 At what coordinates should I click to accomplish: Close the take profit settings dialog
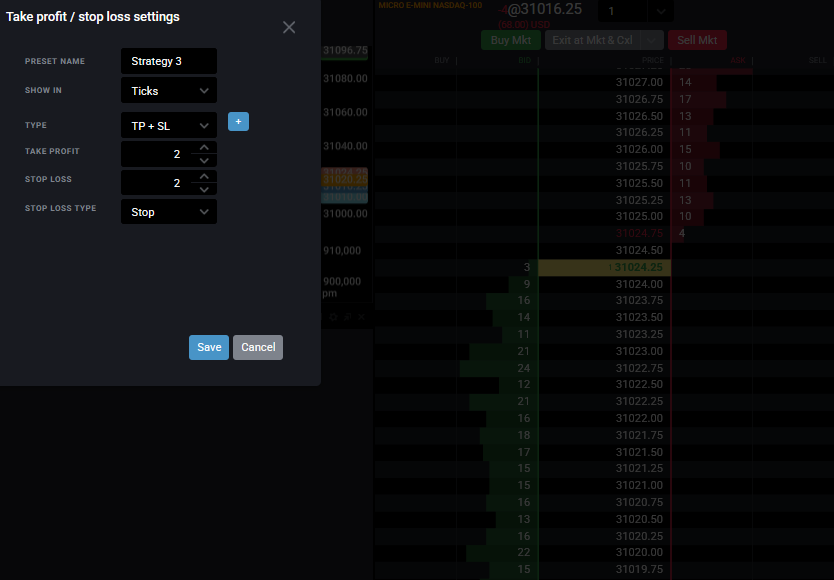[289, 27]
